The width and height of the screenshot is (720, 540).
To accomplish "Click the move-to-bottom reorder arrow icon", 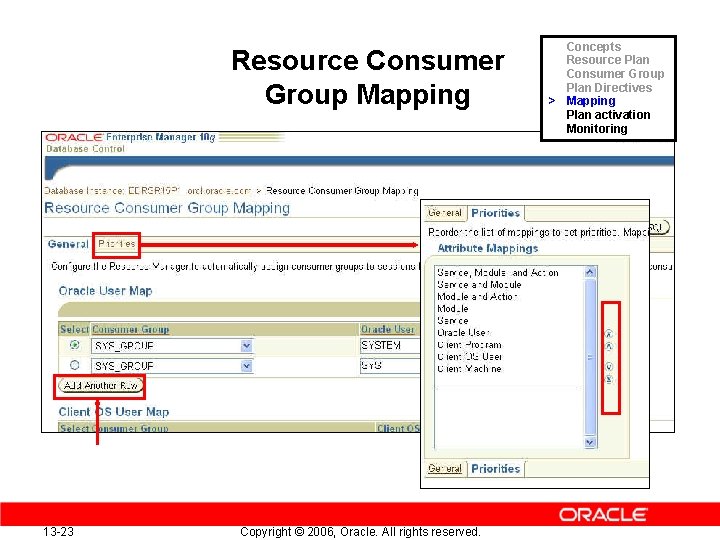I will click(609, 379).
